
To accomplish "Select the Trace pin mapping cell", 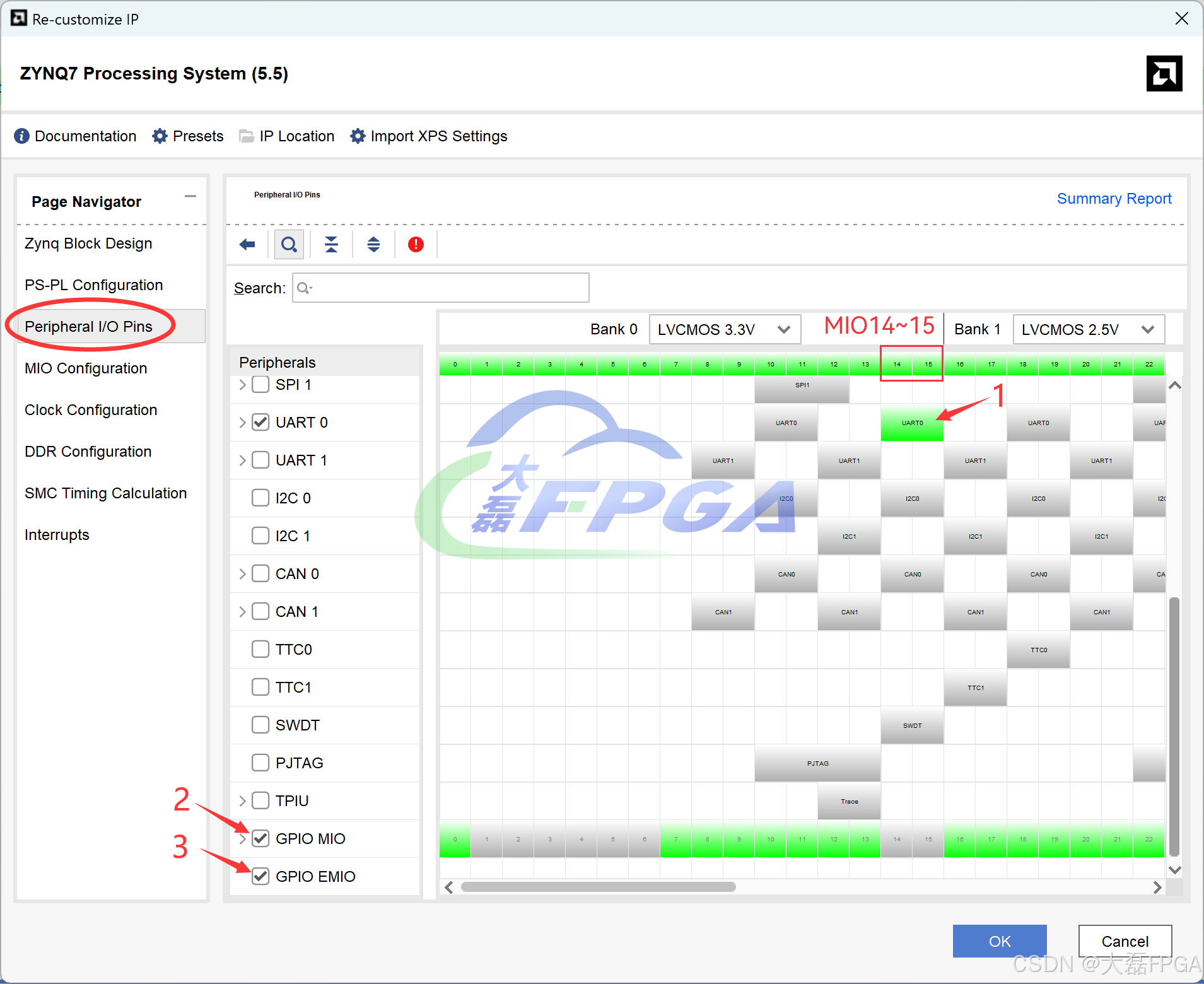I will [849, 801].
